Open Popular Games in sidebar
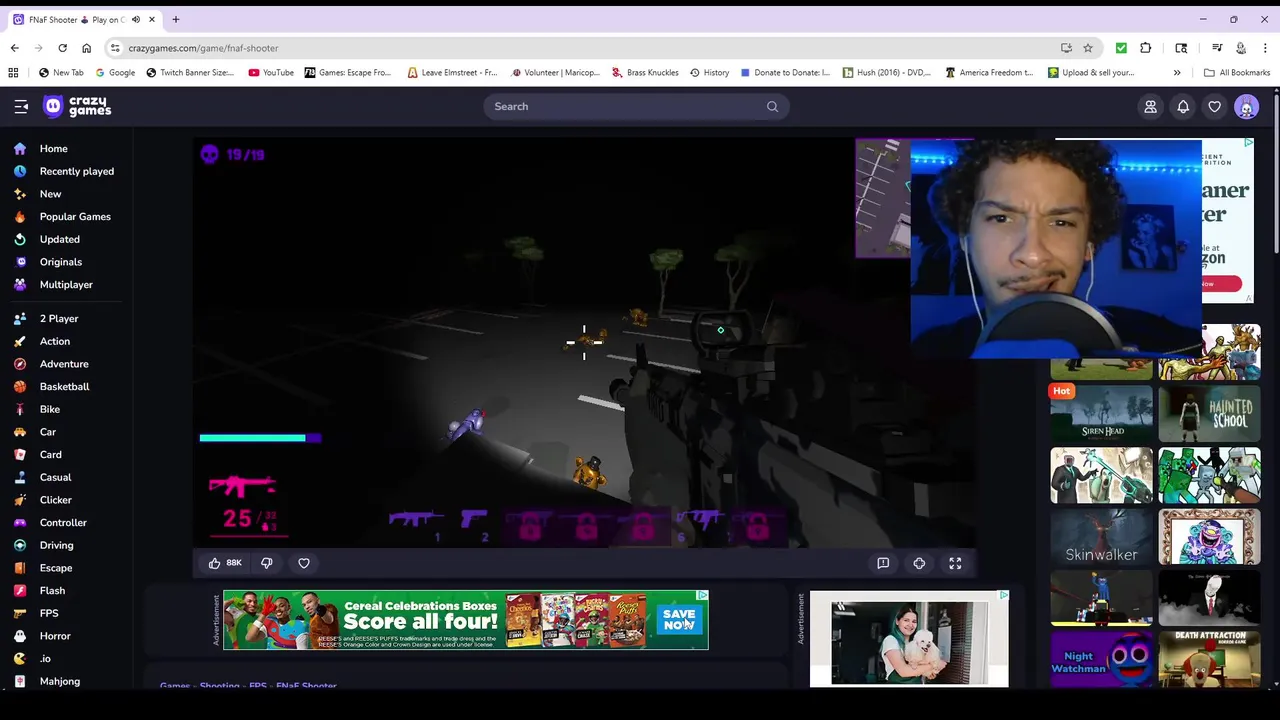Viewport: 1280px width, 720px height. pyautogui.click(x=75, y=217)
